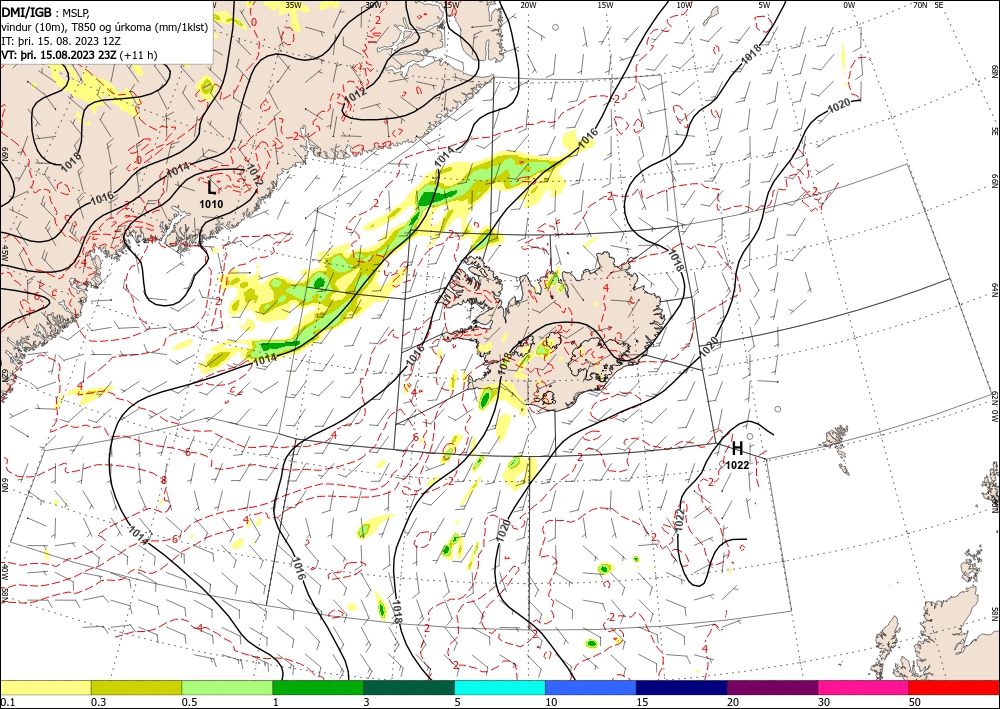Click the '64N' latitude label on right edge
1000x709 pixels.
[994, 289]
